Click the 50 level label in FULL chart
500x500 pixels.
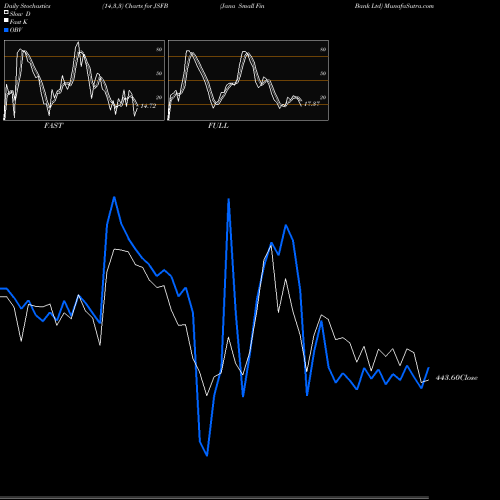(x=323, y=73)
